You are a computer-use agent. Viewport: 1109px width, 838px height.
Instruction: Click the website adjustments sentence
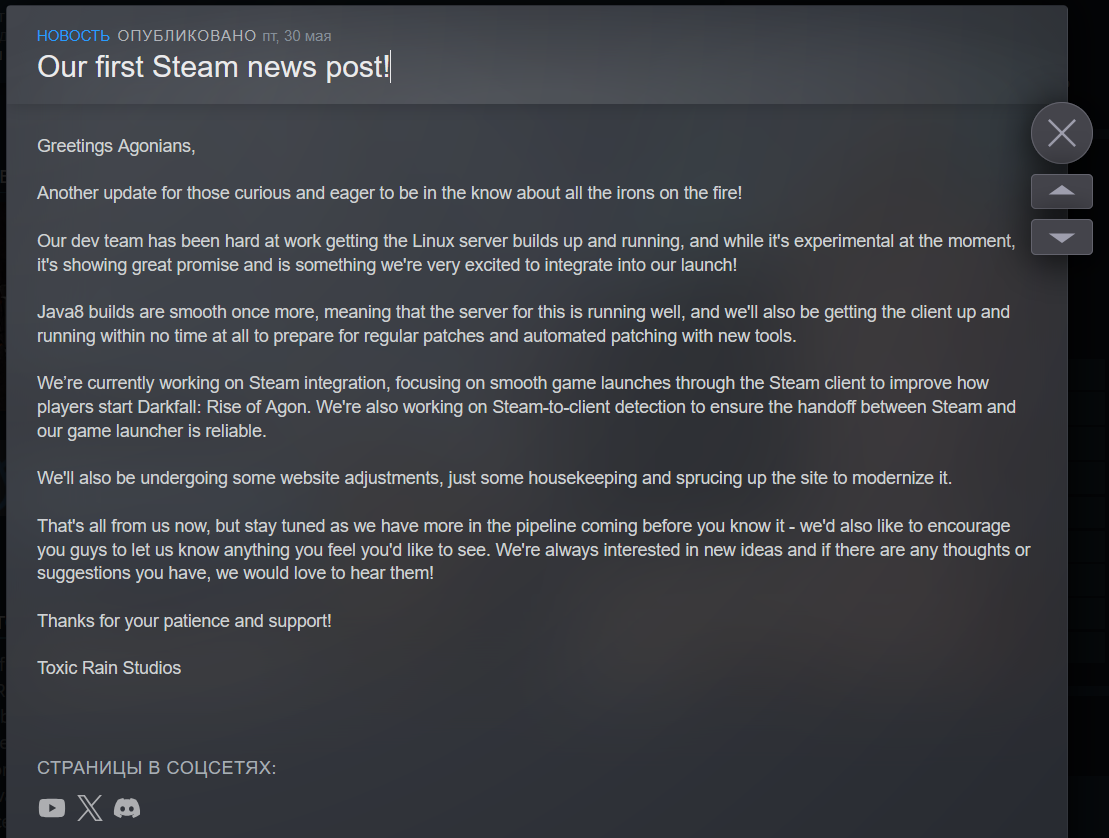[x=494, y=478]
